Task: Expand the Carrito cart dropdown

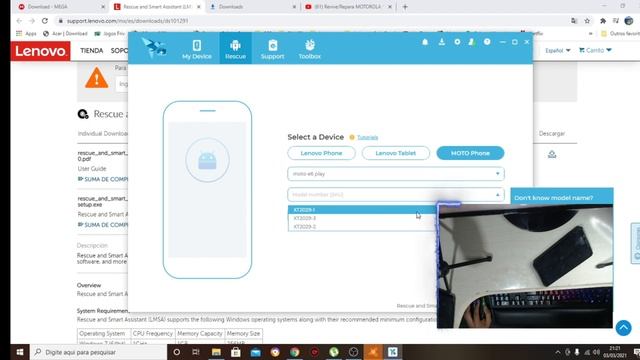Action: click(x=595, y=50)
